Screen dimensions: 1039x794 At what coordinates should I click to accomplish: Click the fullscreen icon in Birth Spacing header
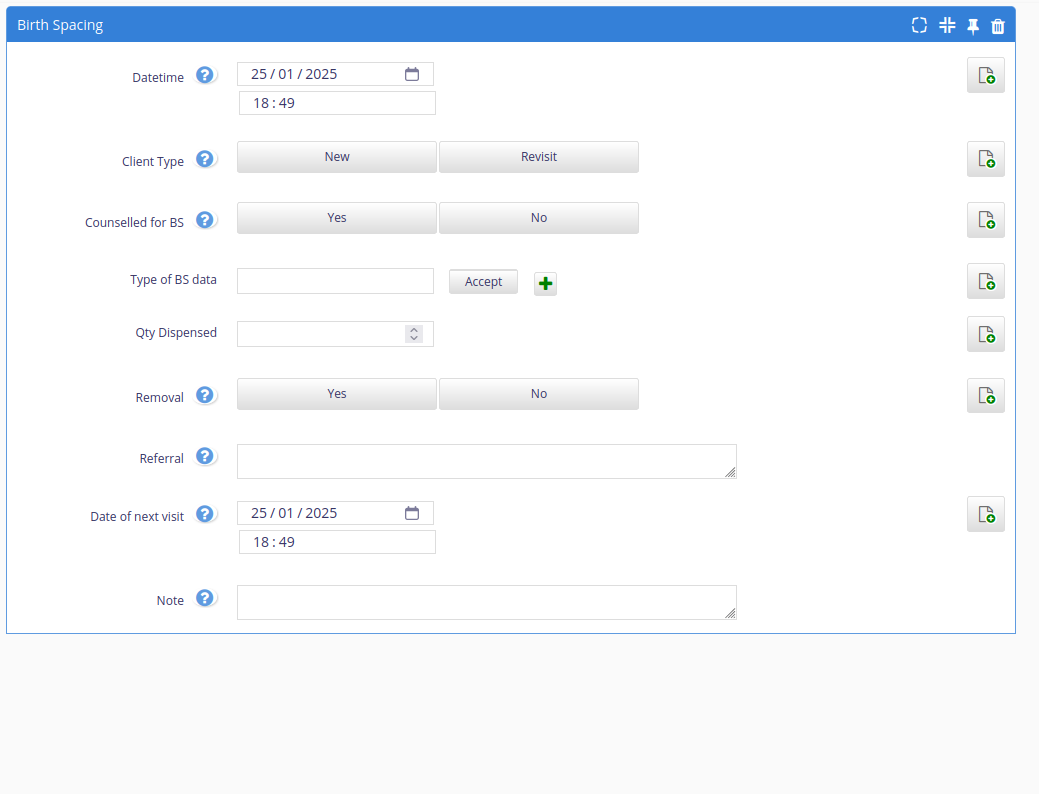tap(919, 25)
